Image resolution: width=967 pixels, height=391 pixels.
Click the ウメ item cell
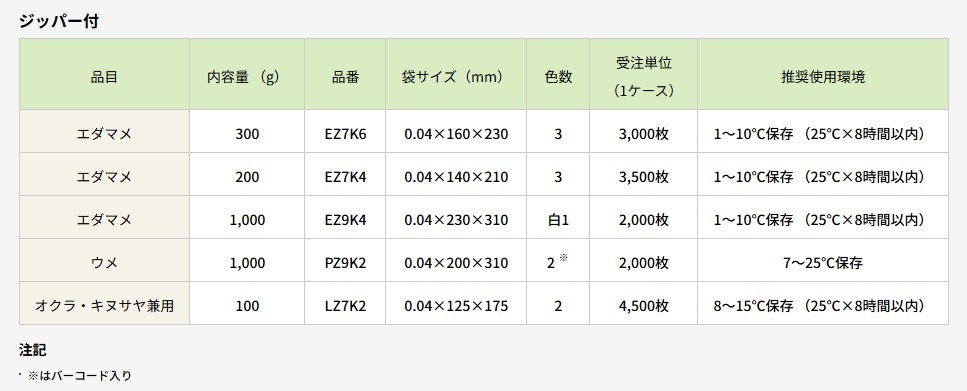pyautogui.click(x=104, y=263)
